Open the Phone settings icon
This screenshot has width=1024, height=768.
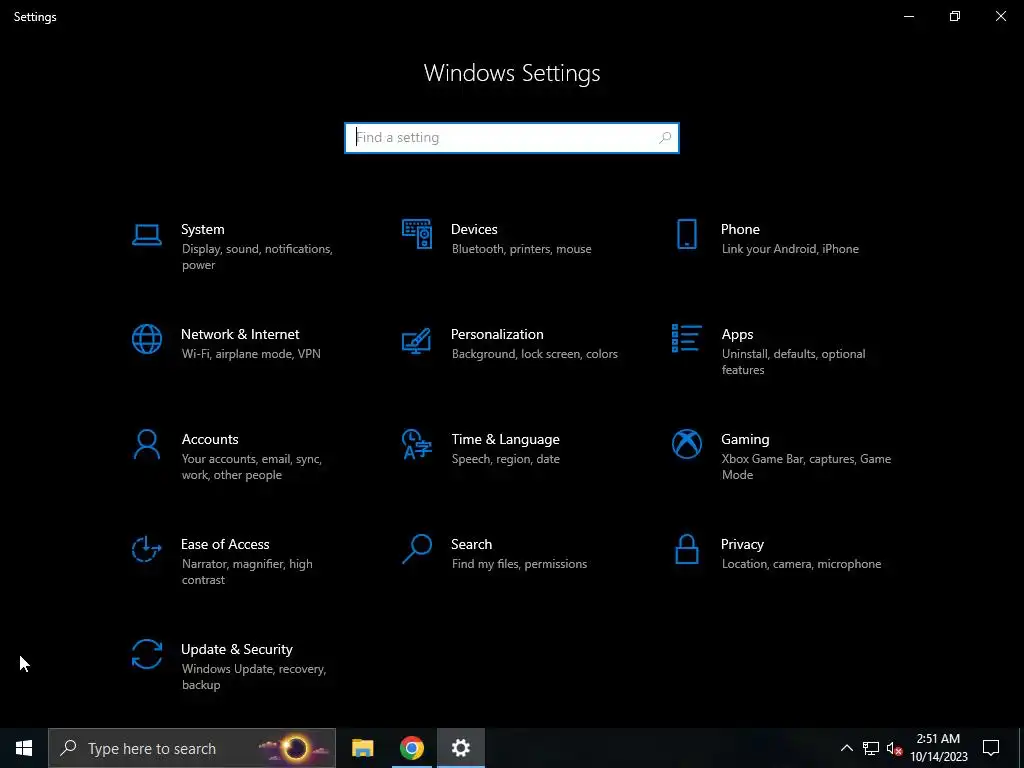686,234
